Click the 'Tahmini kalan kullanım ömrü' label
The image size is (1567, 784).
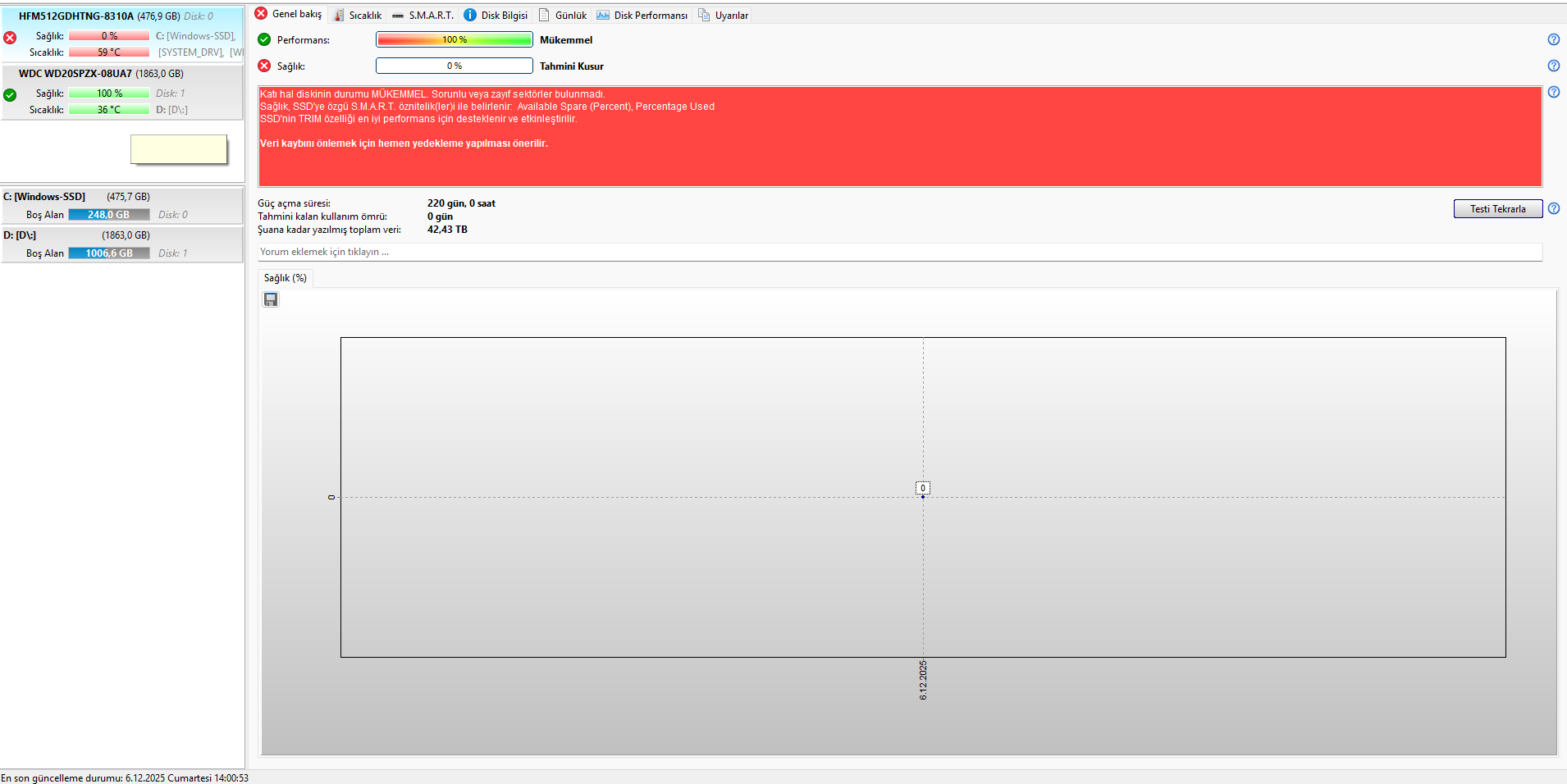(x=322, y=217)
